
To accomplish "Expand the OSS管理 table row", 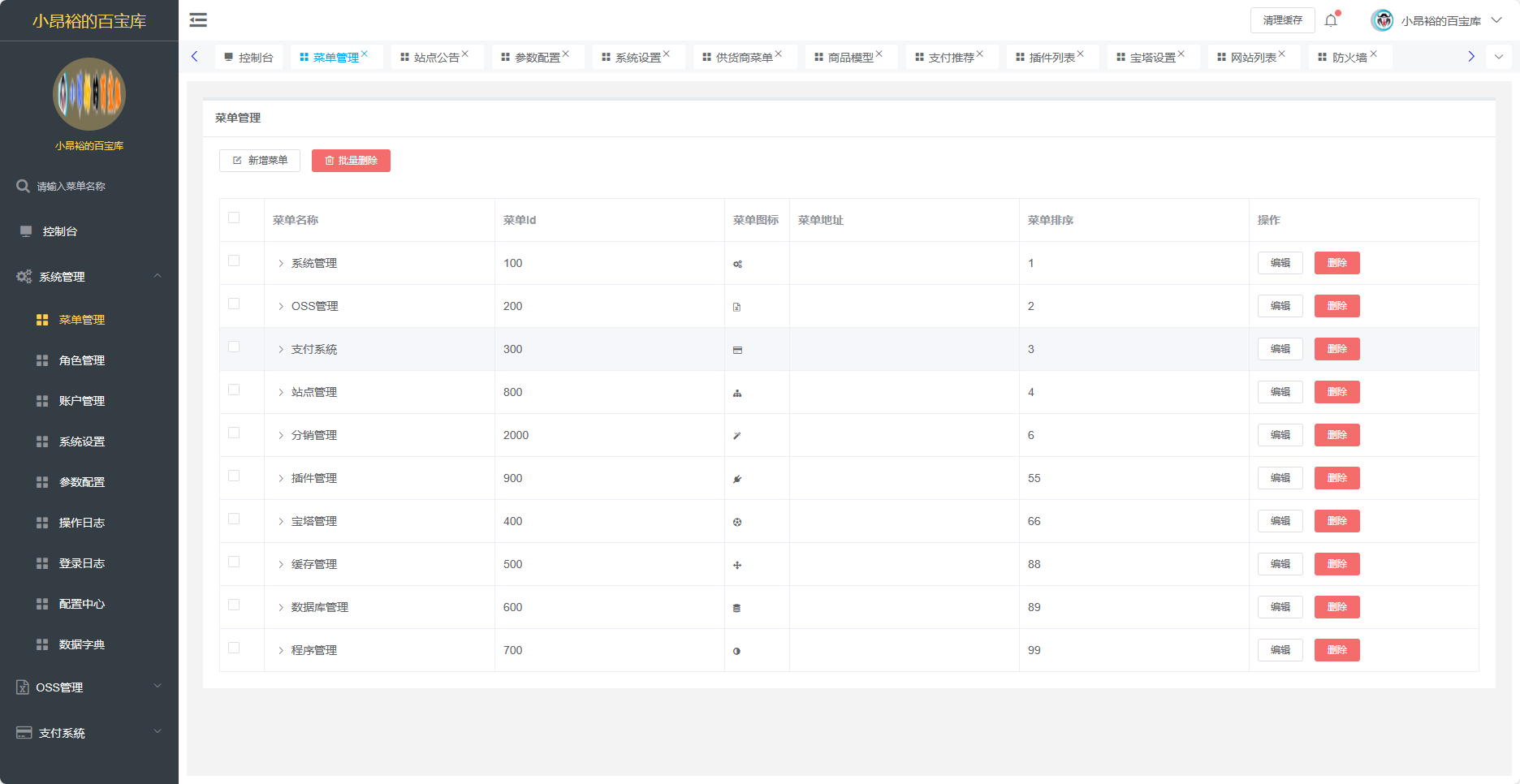I will pos(281,306).
